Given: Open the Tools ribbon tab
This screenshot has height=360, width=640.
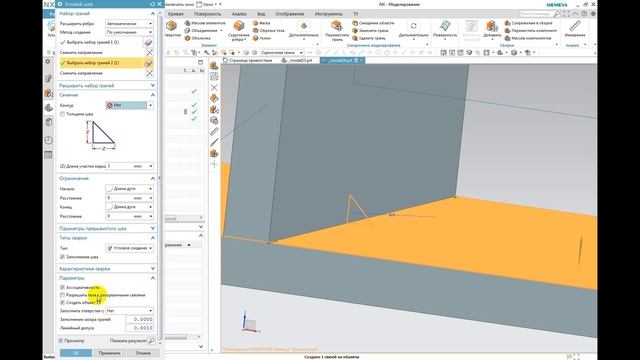Looking at the screenshot, I should (x=329, y=14).
